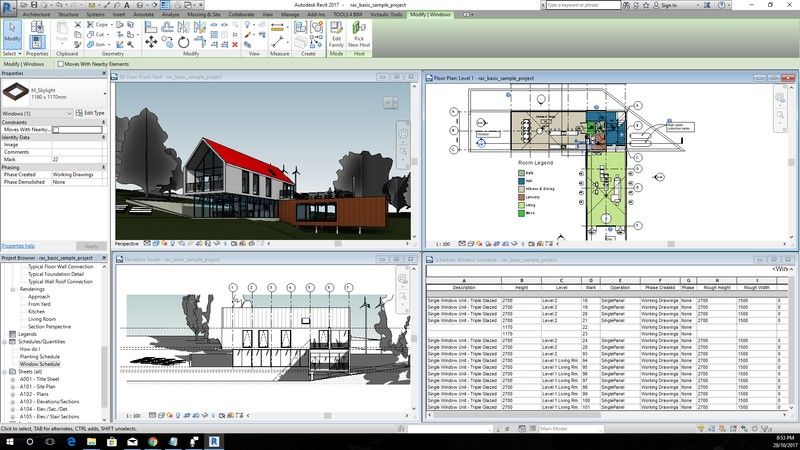This screenshot has width=800, height=450.
Task: Toggle Moves With Nearby Elements in options bar
Action: (61, 64)
